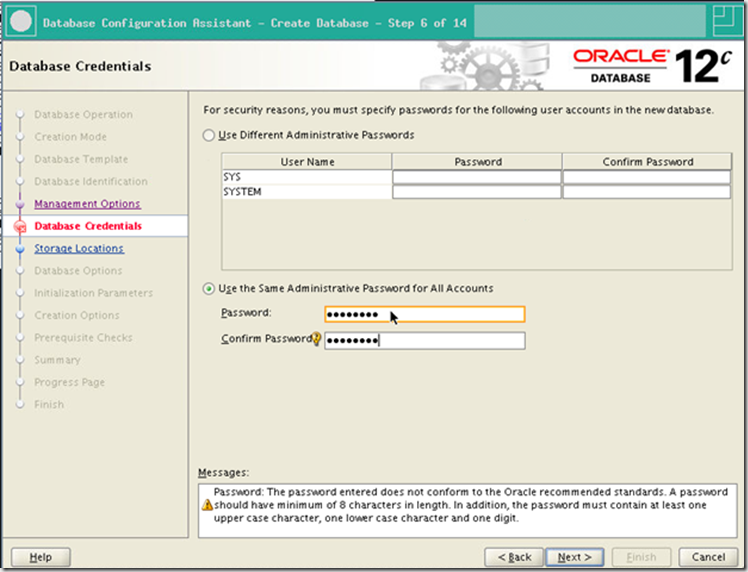Focus the Password input field
This screenshot has width=748, height=572.
tap(425, 314)
